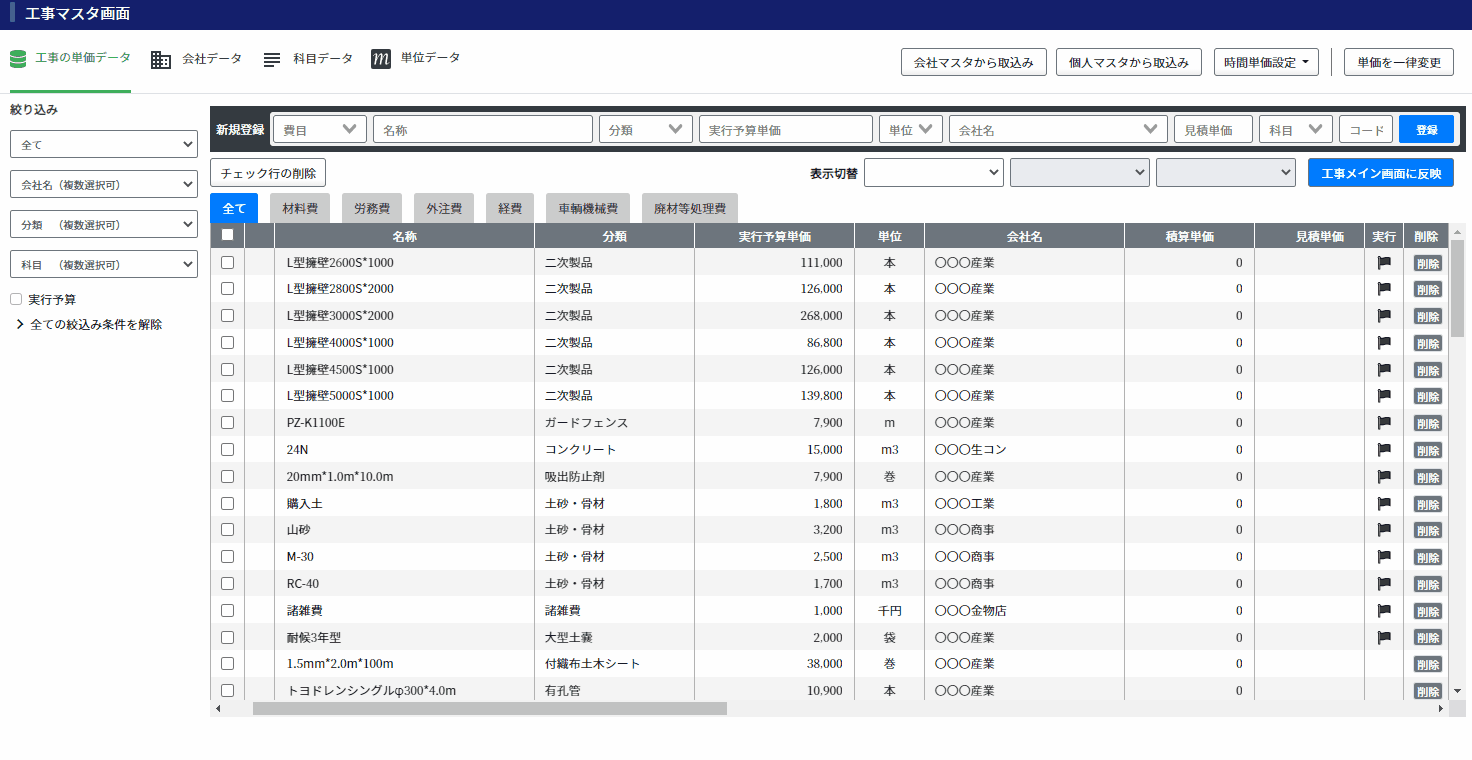Click the 見積単価 input field
Viewport: 1472px width, 760px height.
click(1213, 129)
